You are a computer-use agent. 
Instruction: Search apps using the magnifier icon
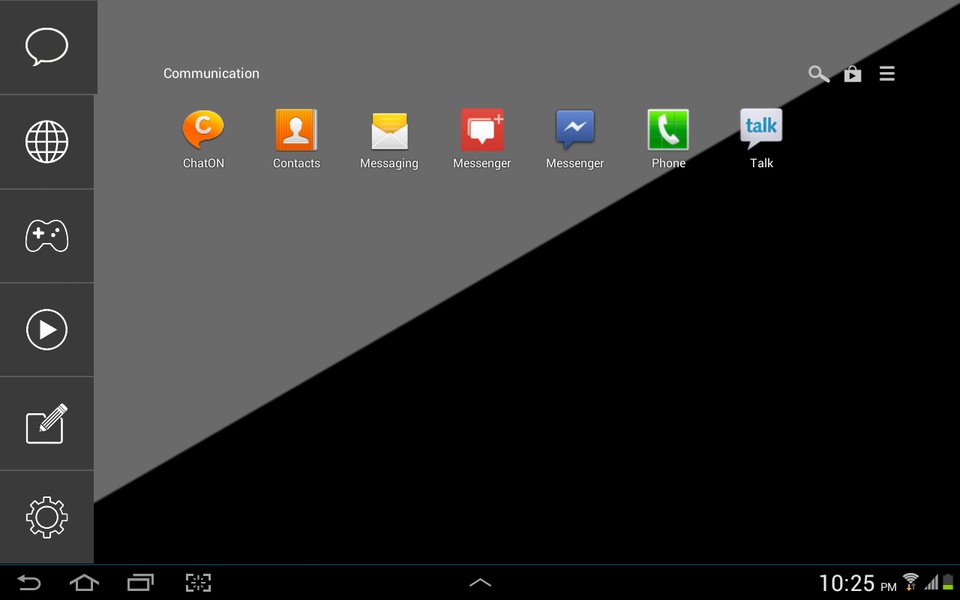pyautogui.click(x=819, y=74)
